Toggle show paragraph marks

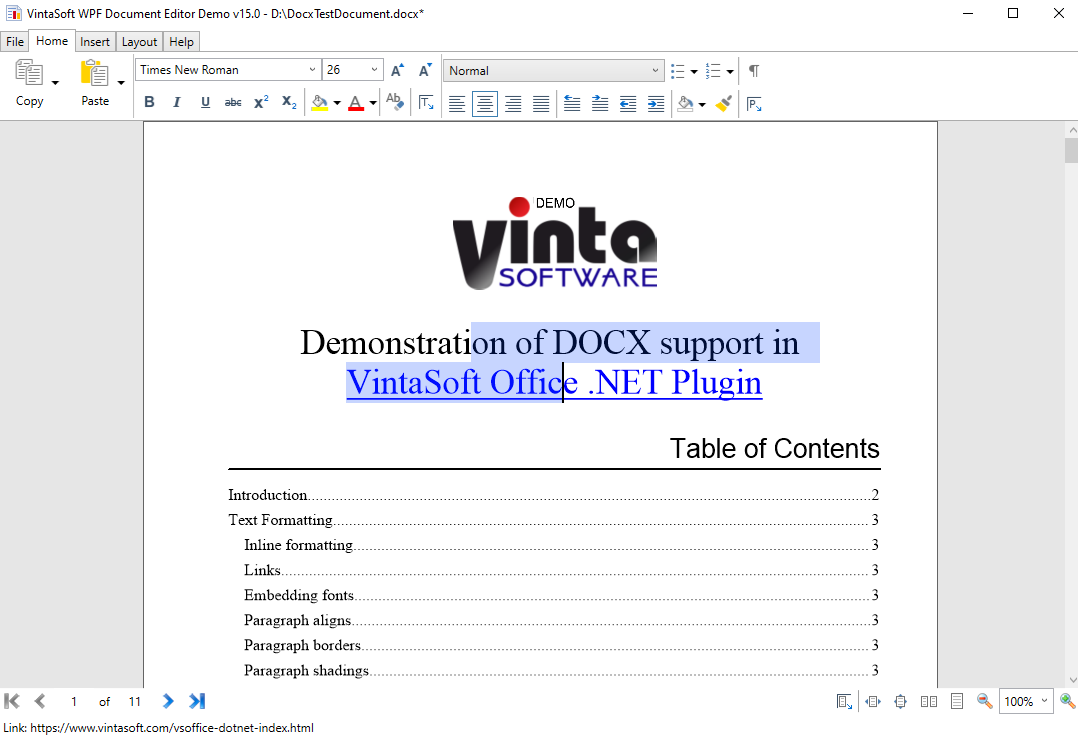tap(754, 70)
